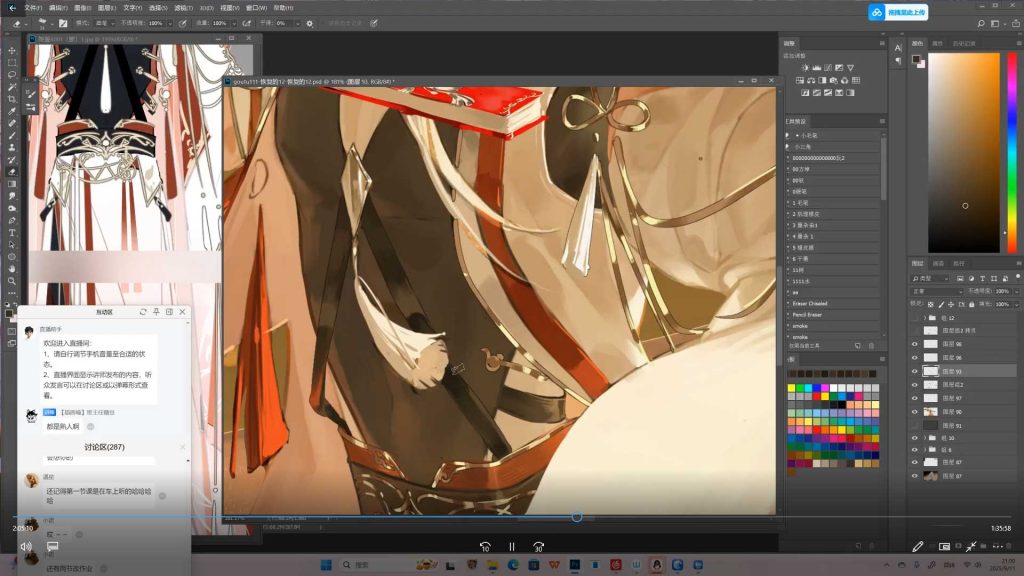This screenshot has height=576, width=1024.
Task: Click the volume speaker icon
Action: (x=26, y=547)
